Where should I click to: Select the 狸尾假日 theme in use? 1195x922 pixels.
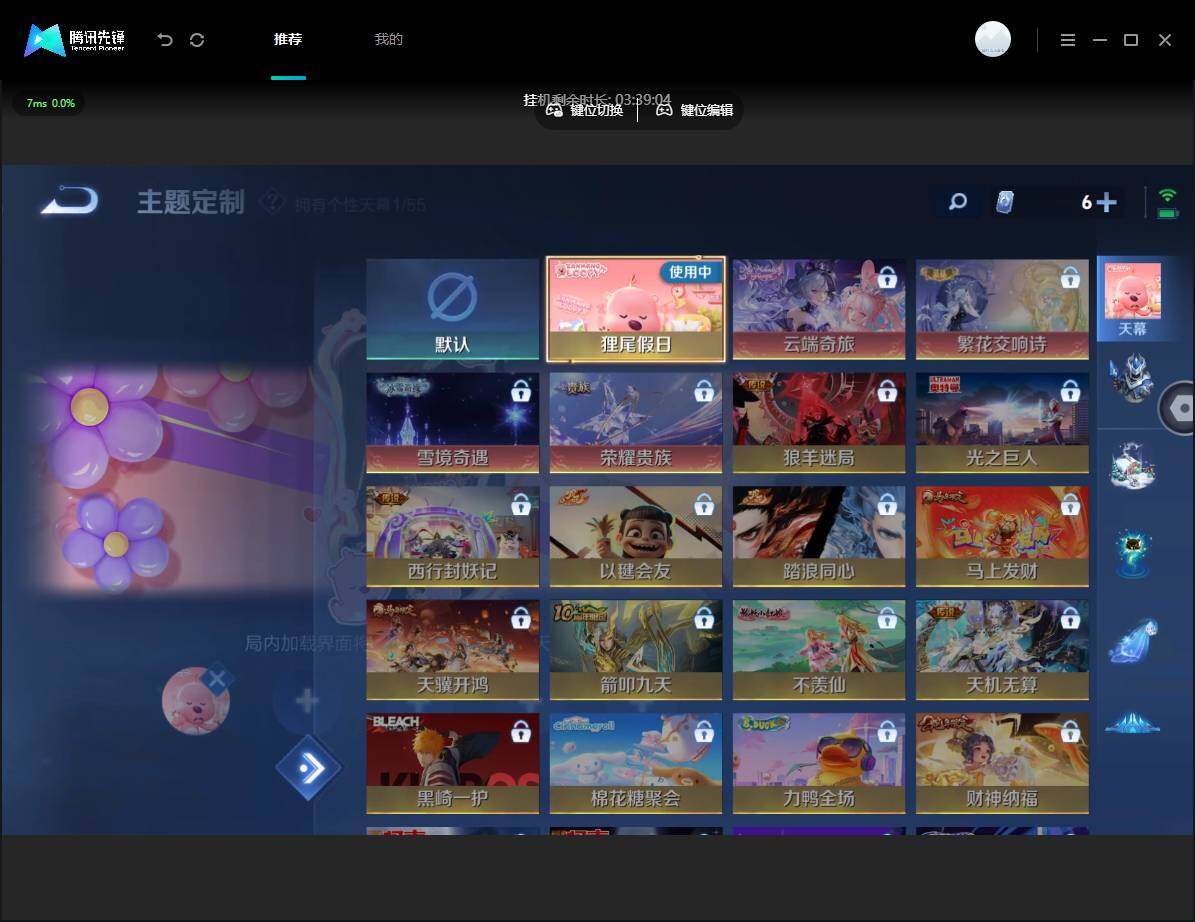pyautogui.click(x=636, y=309)
